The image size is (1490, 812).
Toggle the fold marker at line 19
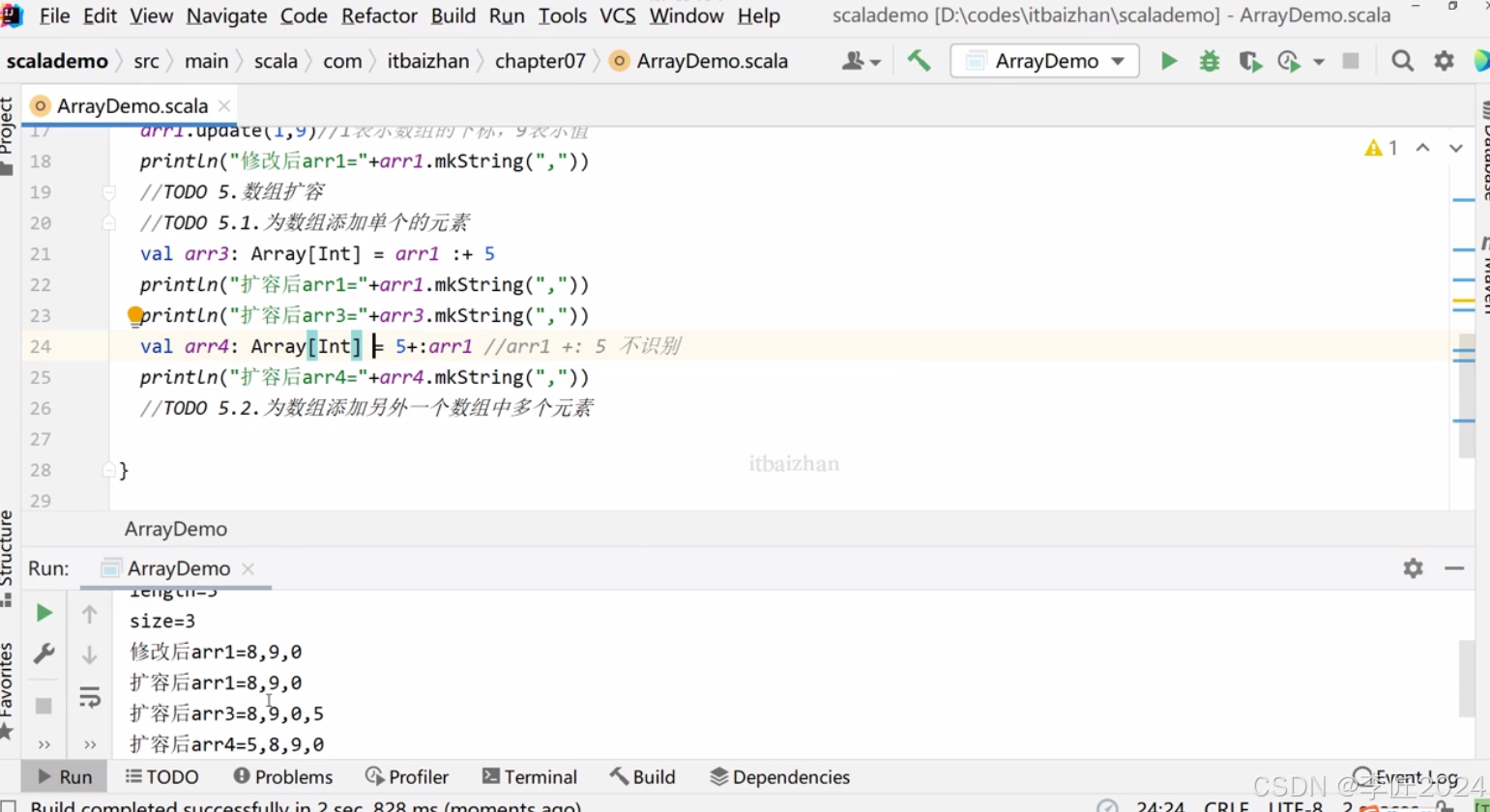tap(108, 192)
